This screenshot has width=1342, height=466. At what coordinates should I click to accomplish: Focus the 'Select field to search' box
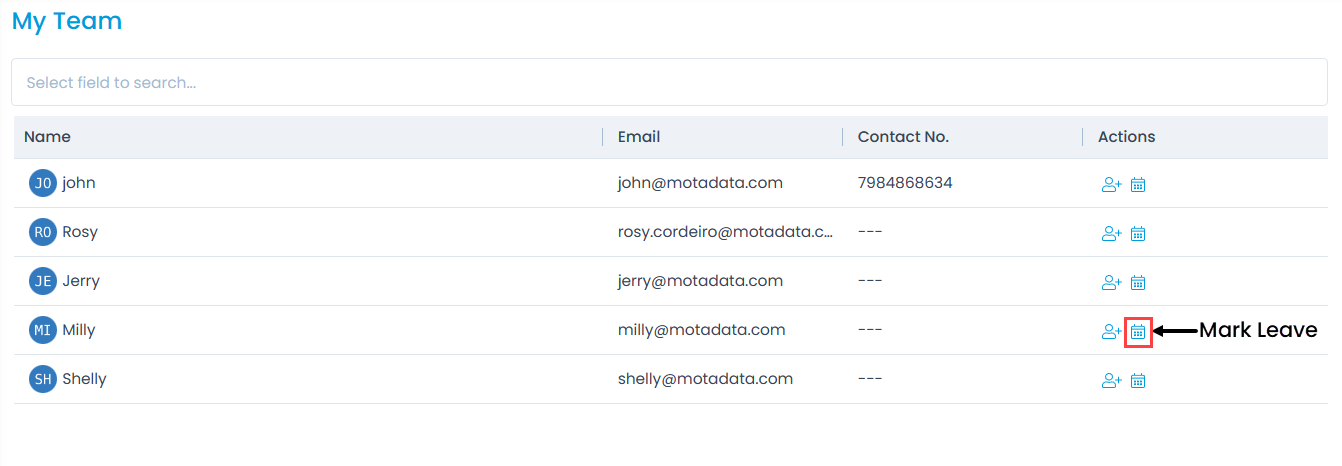669,83
